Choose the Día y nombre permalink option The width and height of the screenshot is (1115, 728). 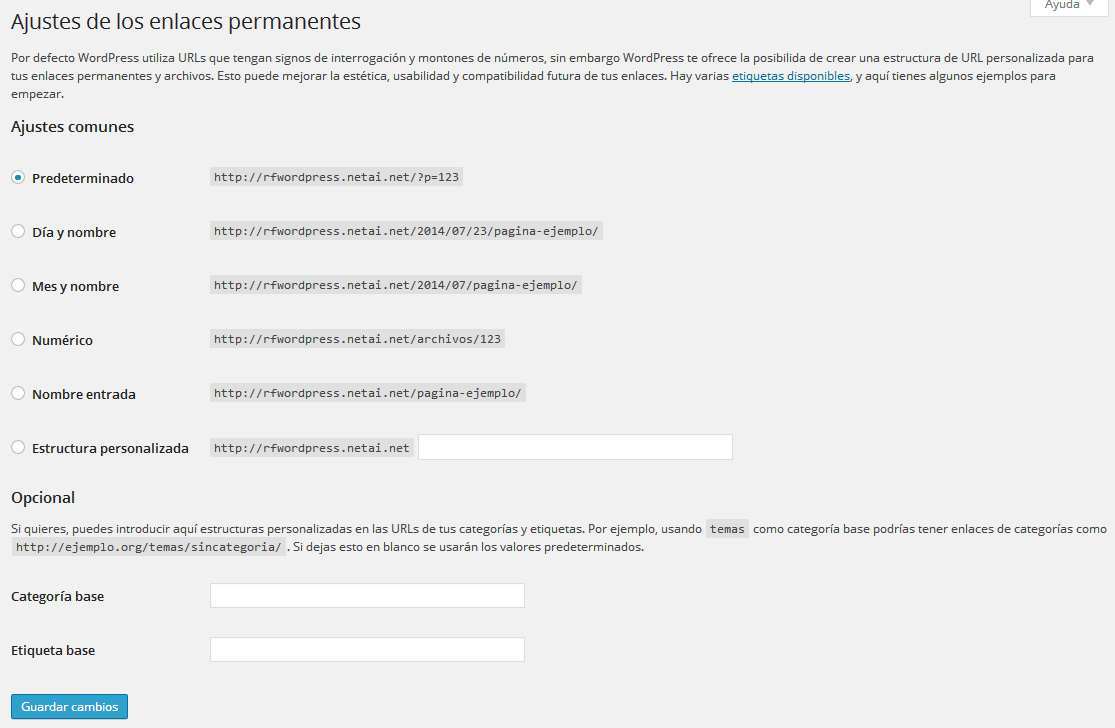point(18,232)
